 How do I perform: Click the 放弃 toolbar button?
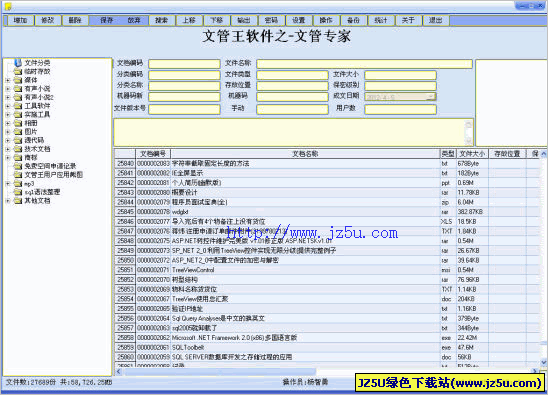click(x=134, y=21)
